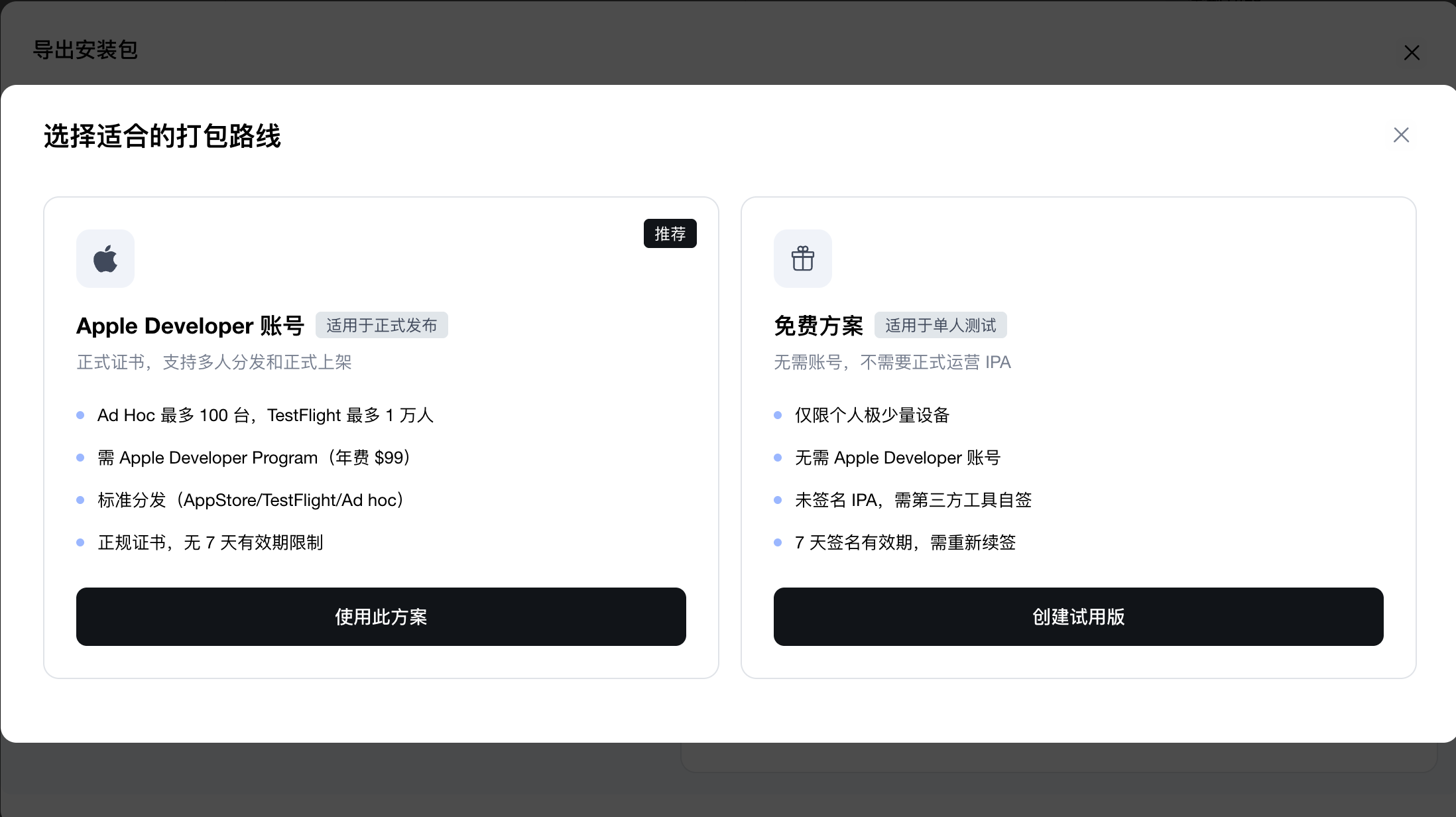Select the Apple Developer 账号 heading
The width and height of the screenshot is (1456, 817).
190,326
